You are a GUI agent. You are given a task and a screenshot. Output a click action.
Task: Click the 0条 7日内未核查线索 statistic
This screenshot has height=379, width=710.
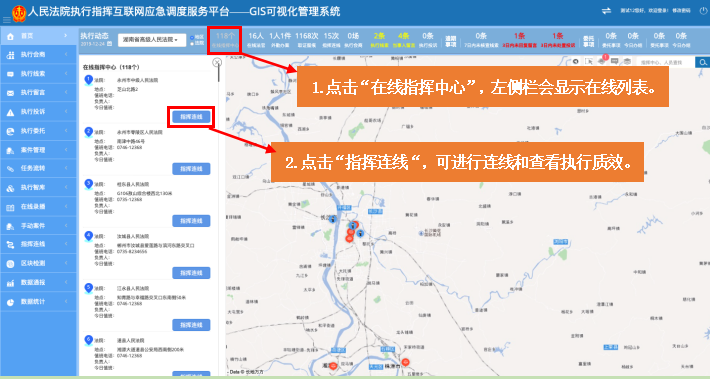(480, 40)
